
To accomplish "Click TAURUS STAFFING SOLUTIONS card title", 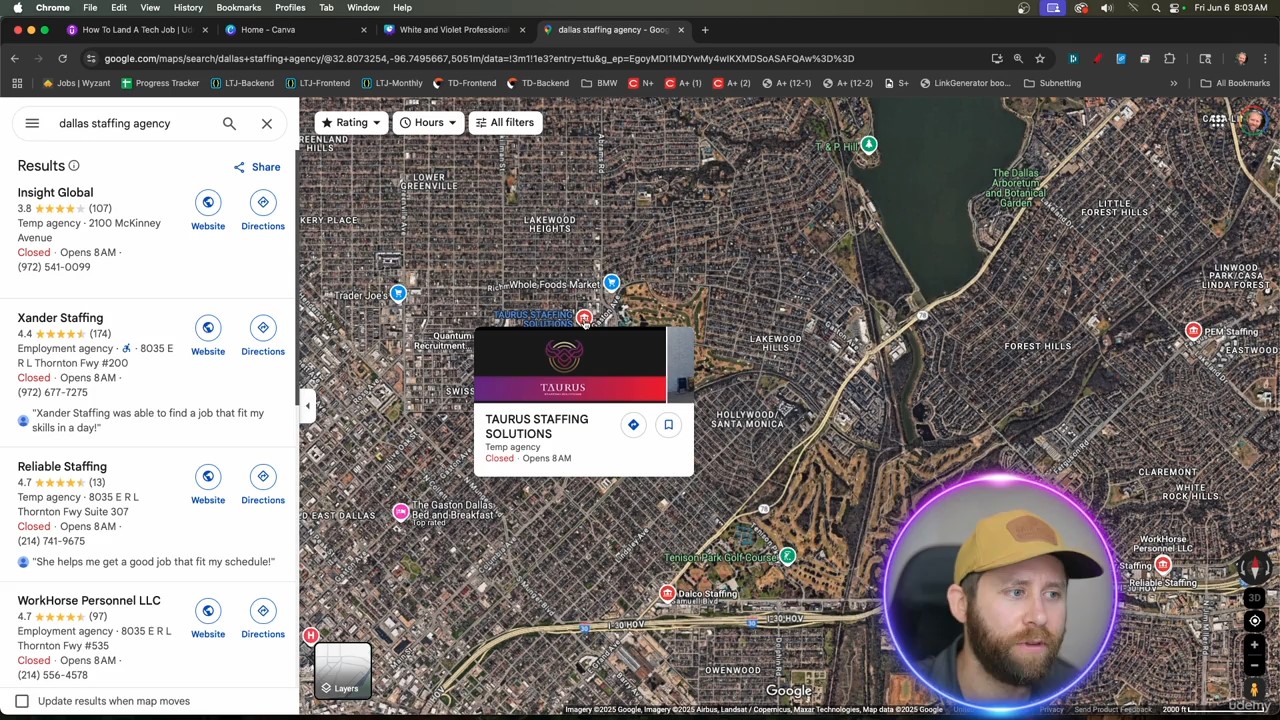I will tap(537, 427).
